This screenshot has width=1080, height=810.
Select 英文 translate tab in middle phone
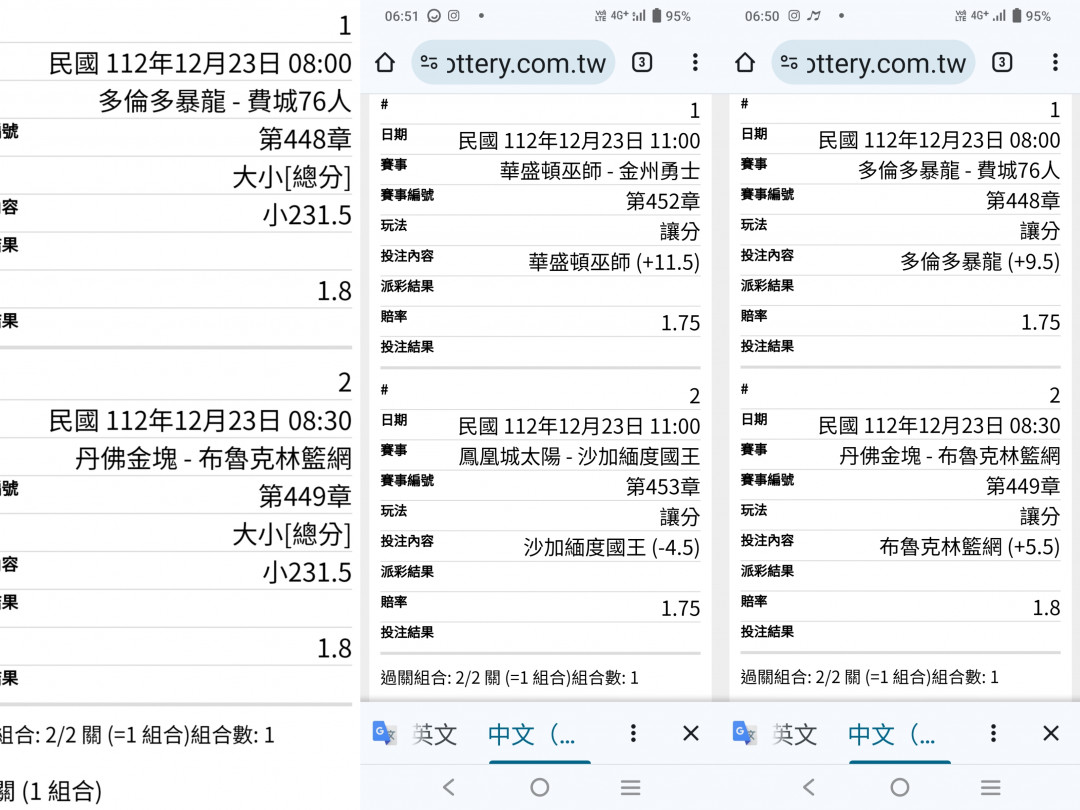[435, 734]
